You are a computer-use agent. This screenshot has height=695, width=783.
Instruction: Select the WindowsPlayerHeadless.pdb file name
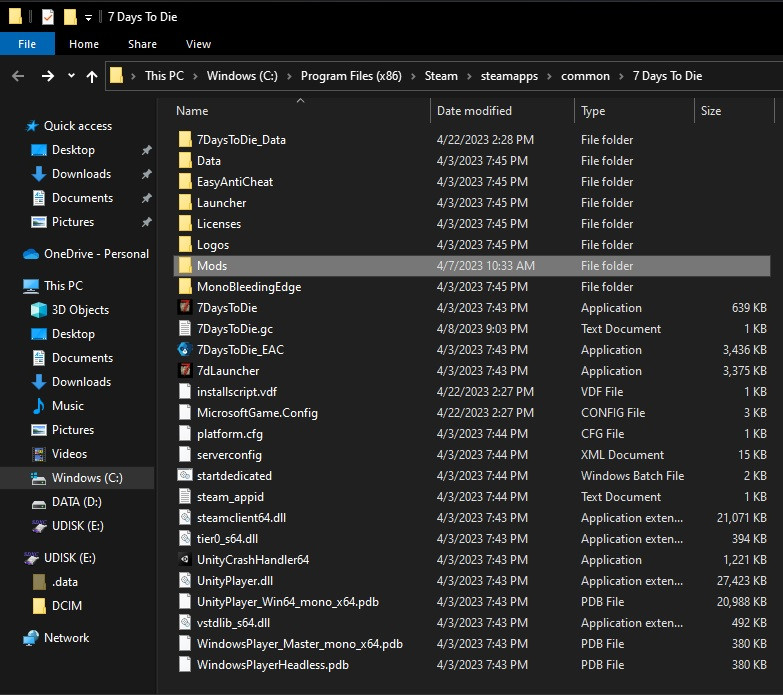point(273,665)
